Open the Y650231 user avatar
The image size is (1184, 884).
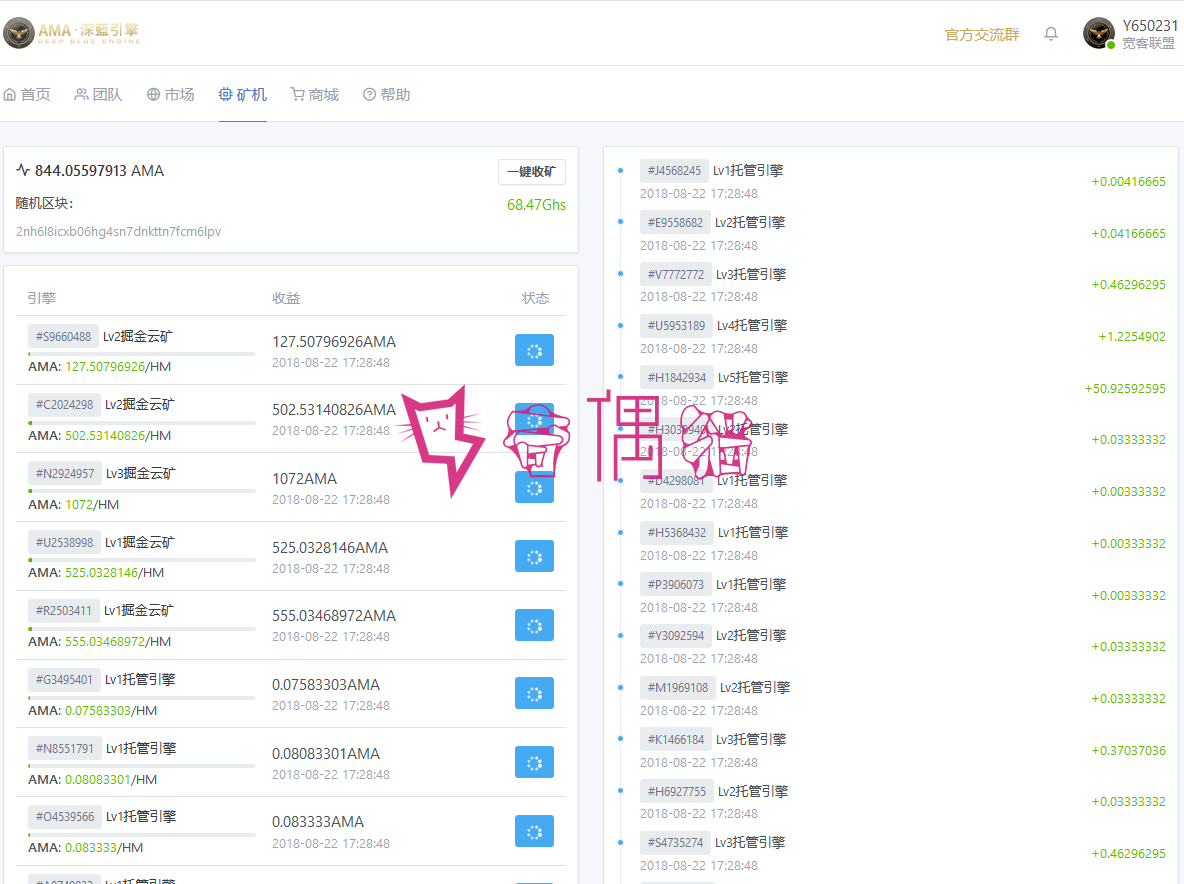[x=1099, y=33]
